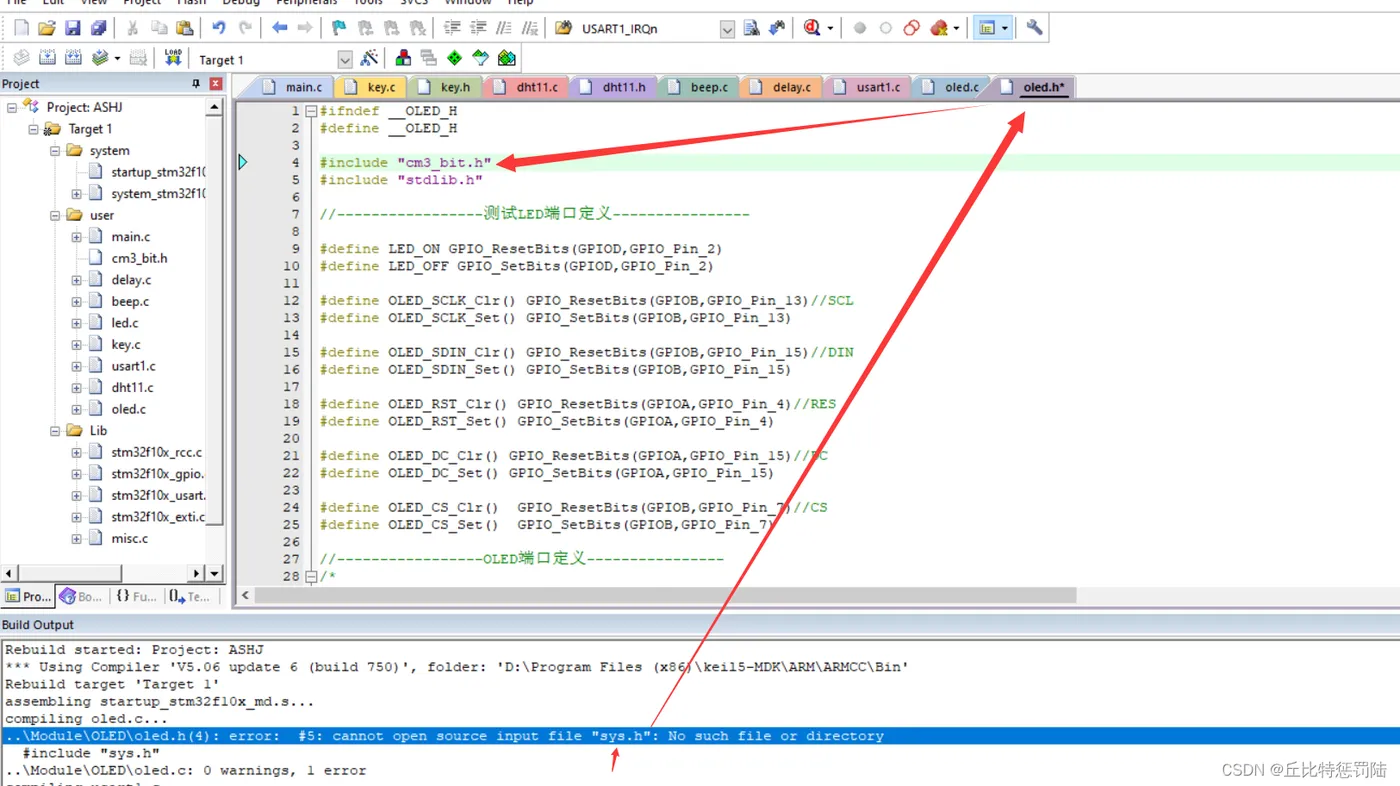Open a file using the open-folder toolbar icon
This screenshot has height=786, width=1400.
(47, 29)
